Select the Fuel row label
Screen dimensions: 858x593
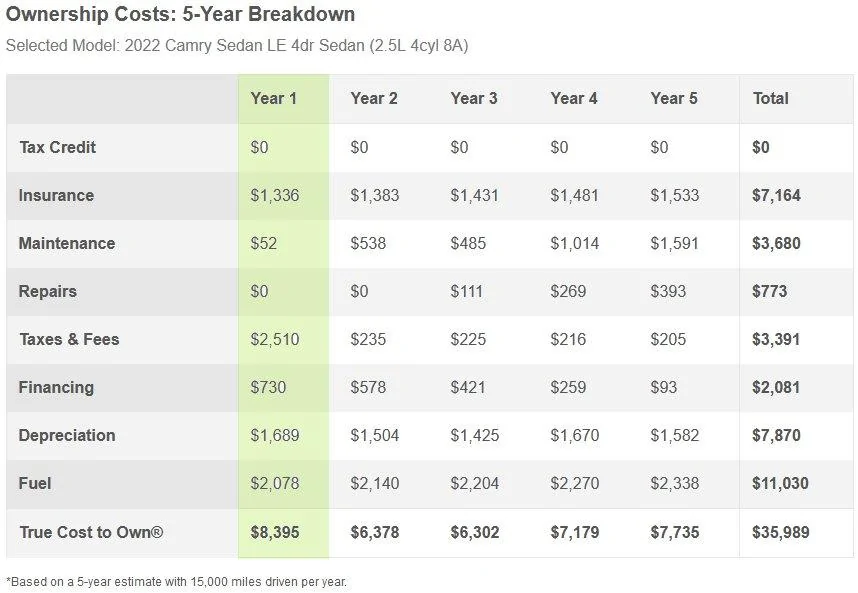pyautogui.click(x=35, y=483)
